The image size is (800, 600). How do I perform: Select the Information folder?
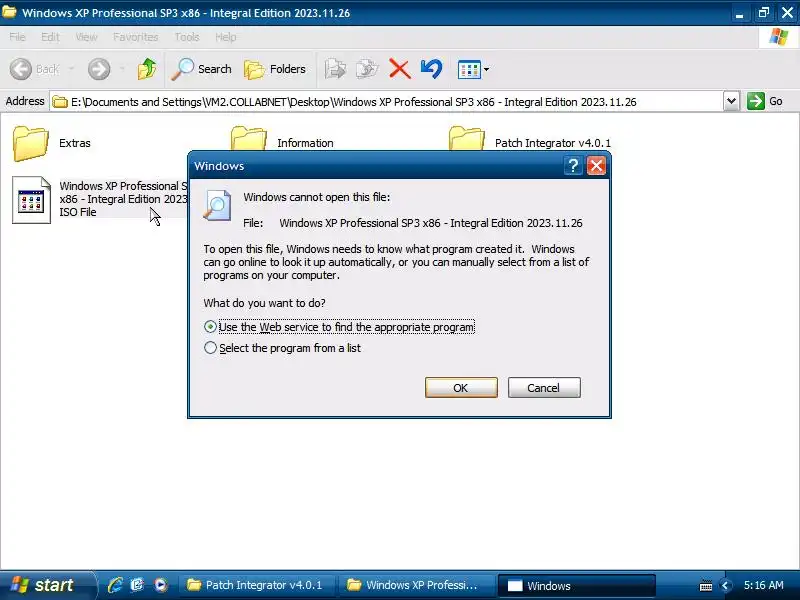(282, 140)
